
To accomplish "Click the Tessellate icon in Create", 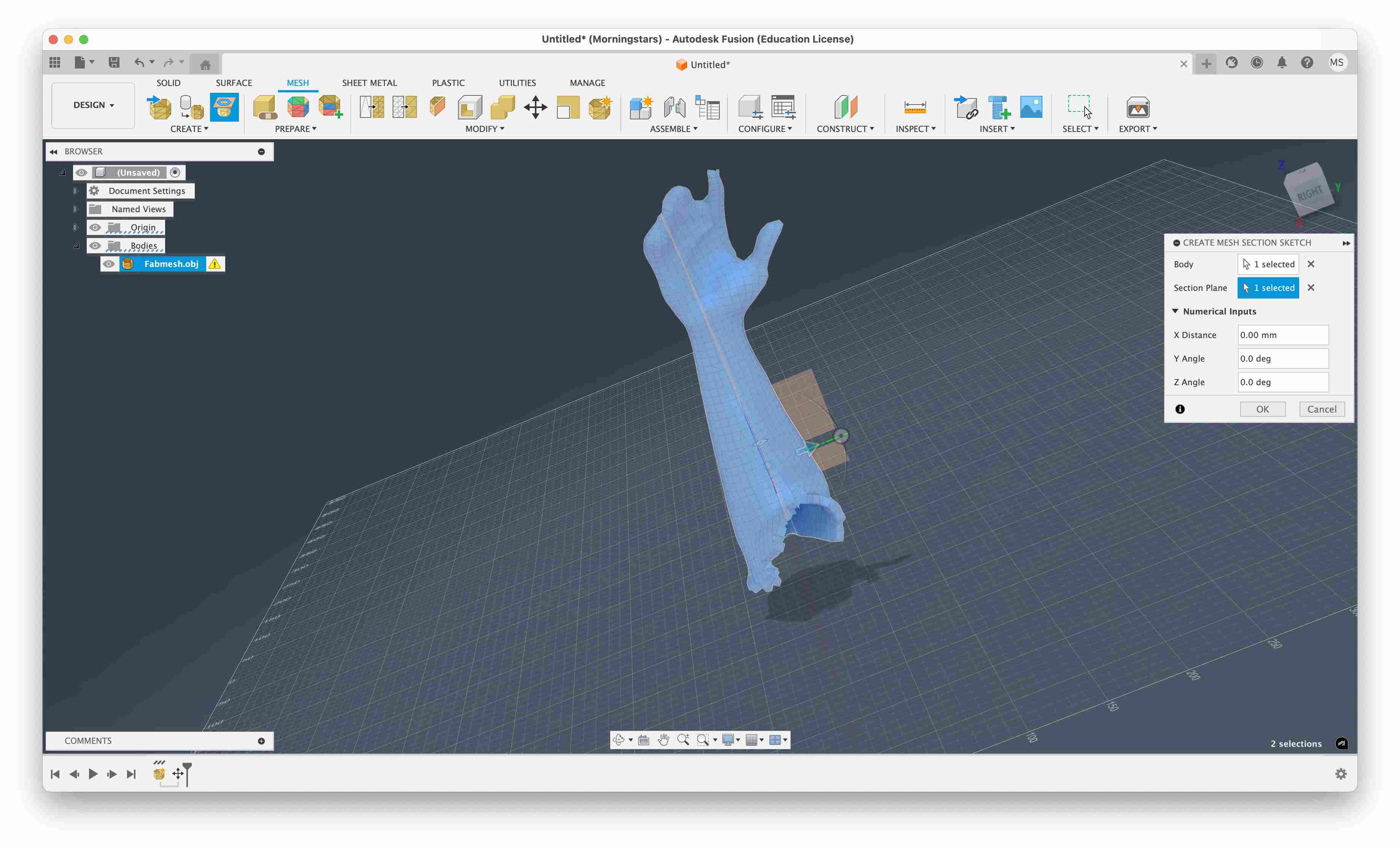I will pos(191,107).
